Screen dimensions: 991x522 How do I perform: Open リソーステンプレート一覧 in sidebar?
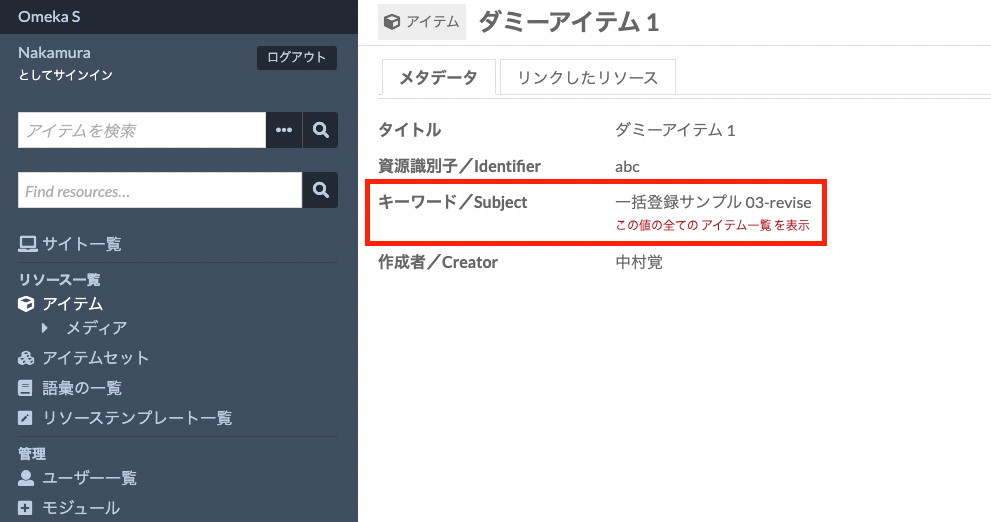(137, 418)
